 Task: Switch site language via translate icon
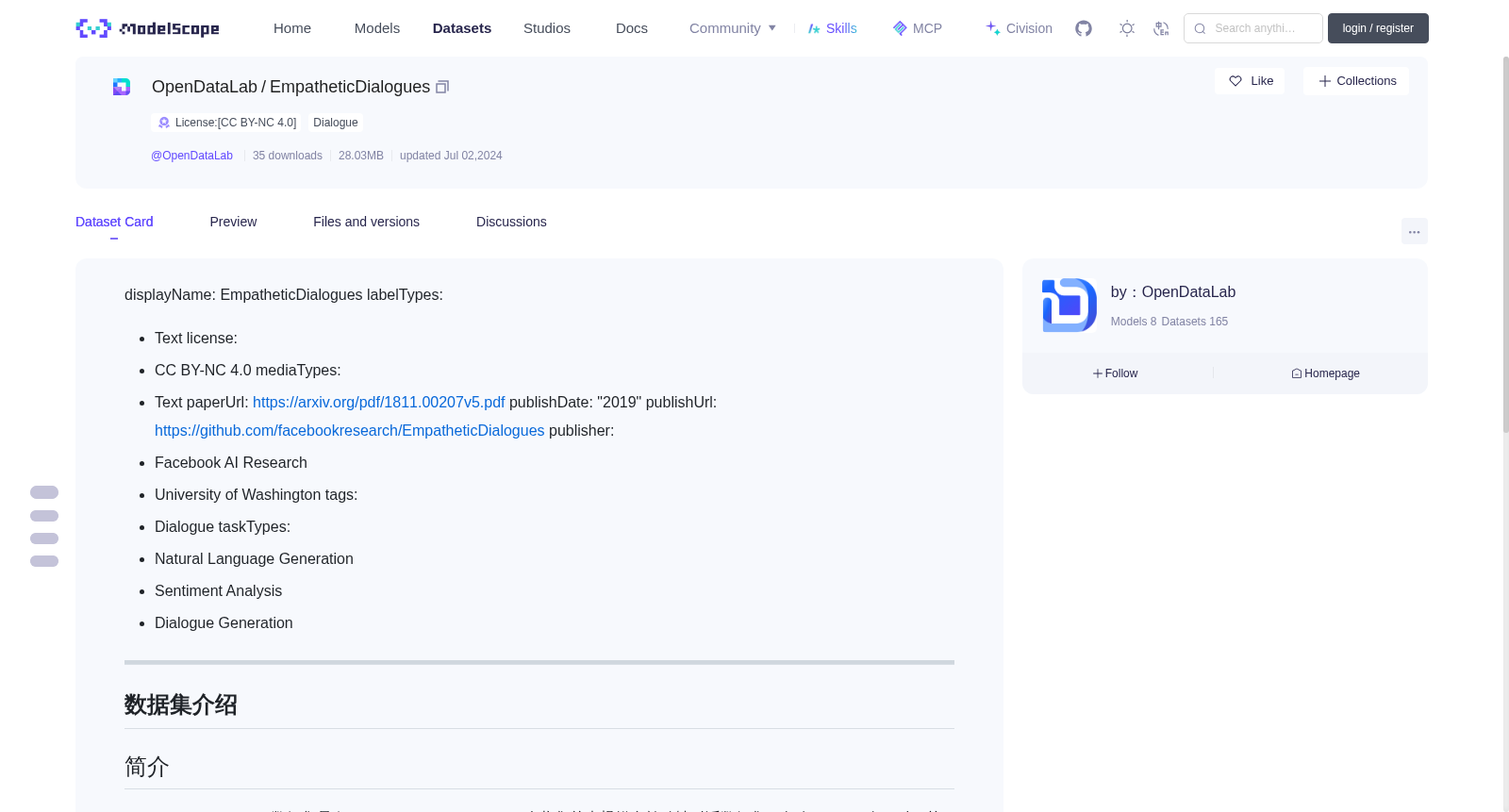point(1161,28)
